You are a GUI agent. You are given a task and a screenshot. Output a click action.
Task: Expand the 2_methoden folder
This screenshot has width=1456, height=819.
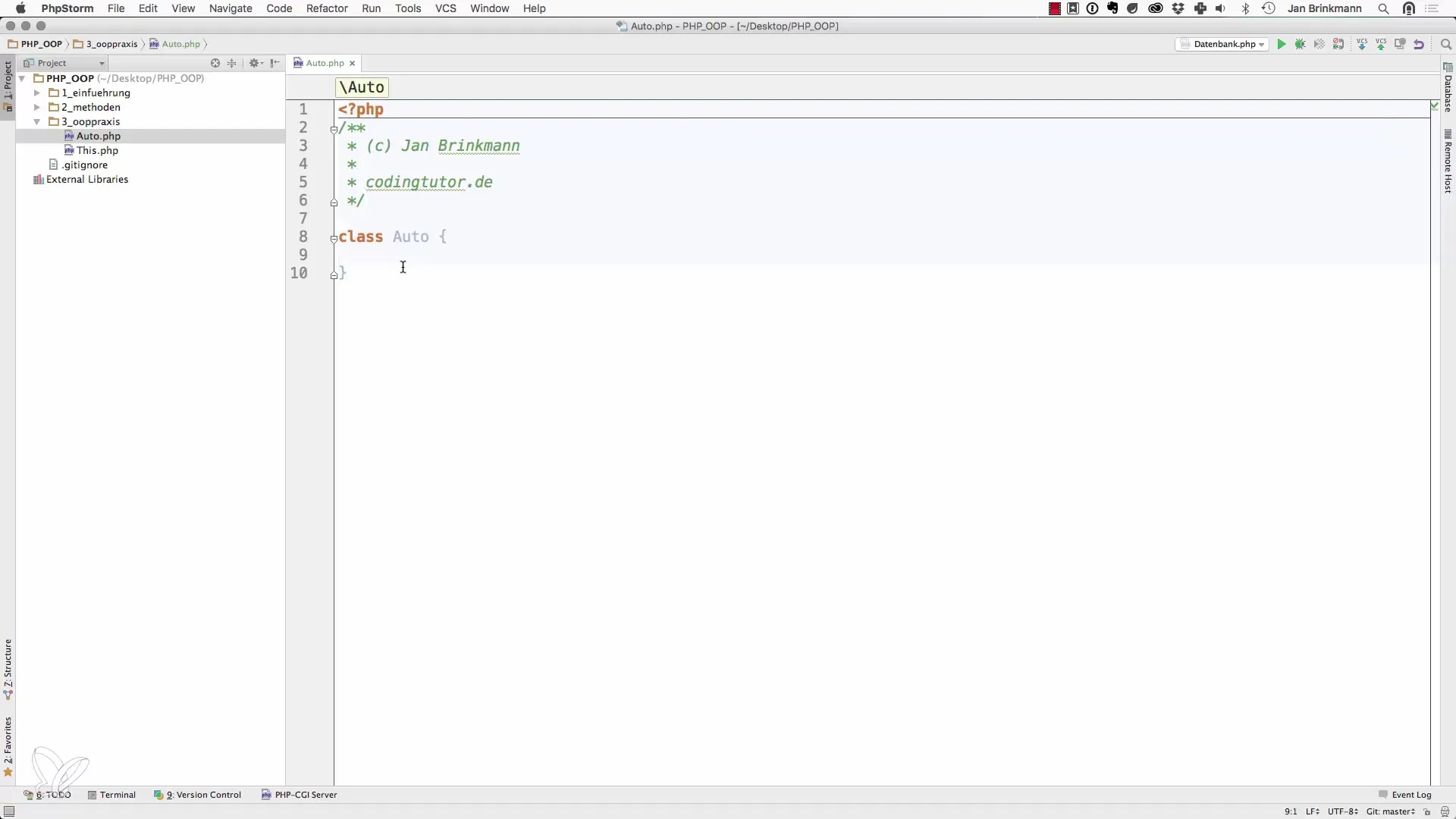pos(36,107)
